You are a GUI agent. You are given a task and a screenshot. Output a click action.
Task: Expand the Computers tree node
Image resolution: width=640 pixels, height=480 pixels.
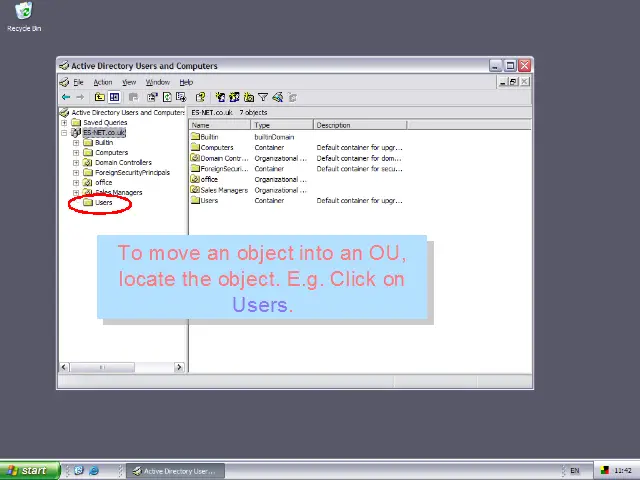(x=76, y=153)
